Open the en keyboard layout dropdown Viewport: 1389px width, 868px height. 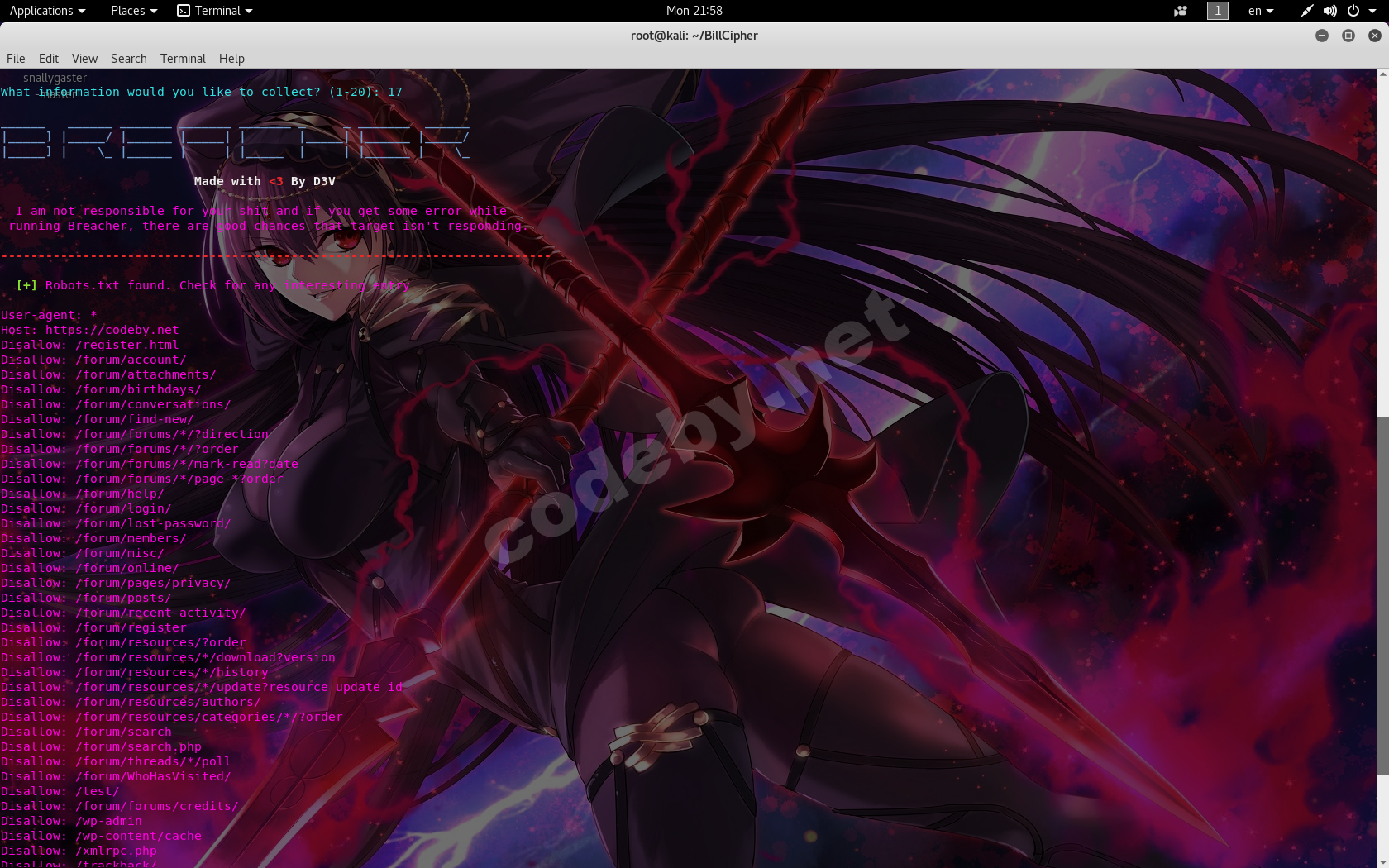[1261, 11]
